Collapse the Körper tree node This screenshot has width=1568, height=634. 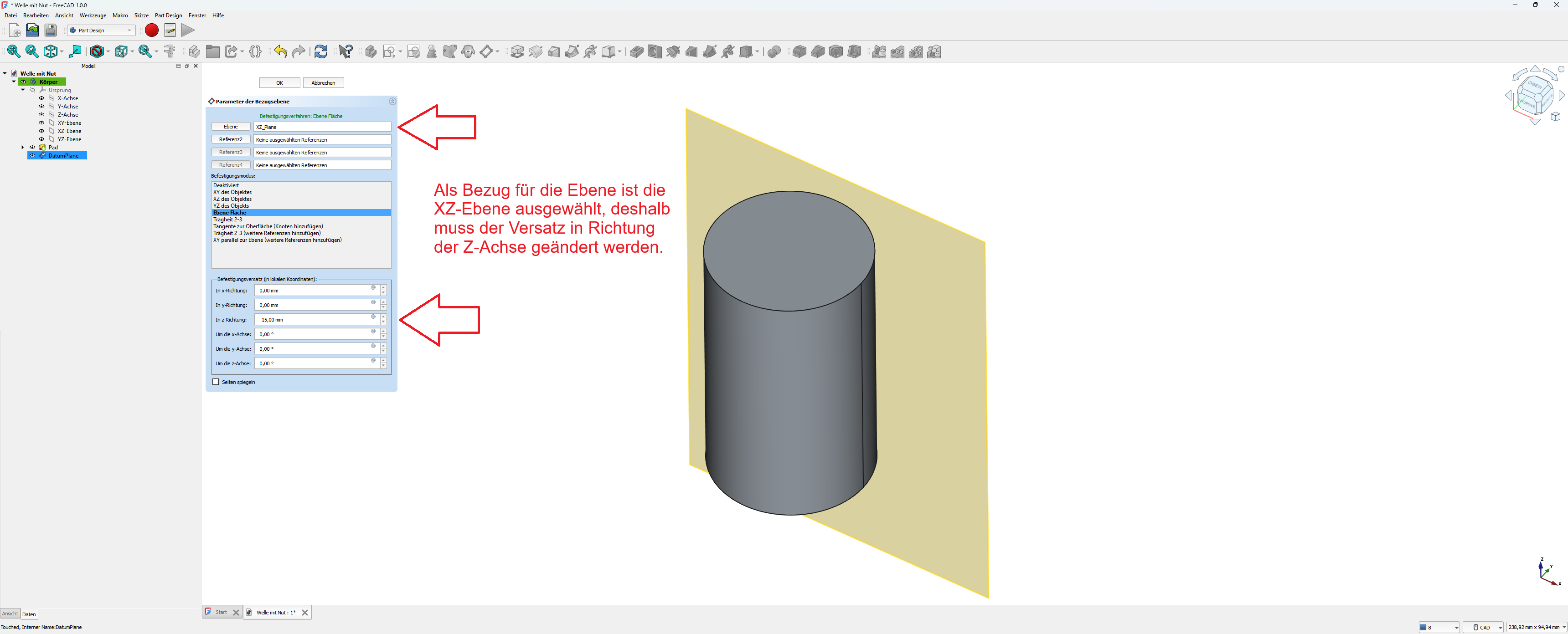click(x=14, y=82)
